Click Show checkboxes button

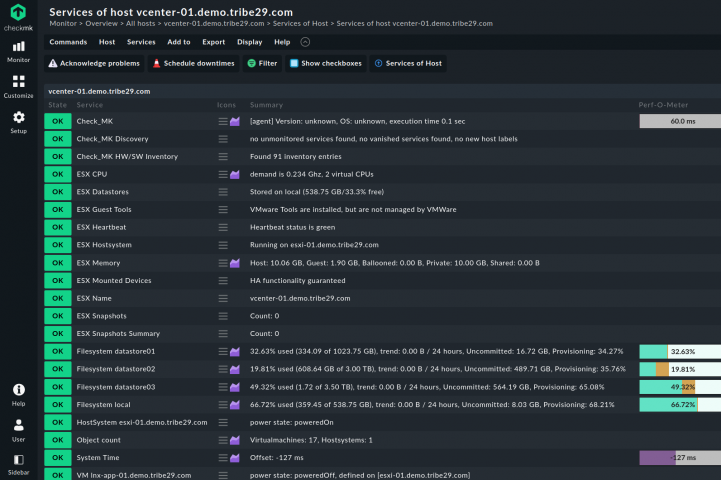325,63
